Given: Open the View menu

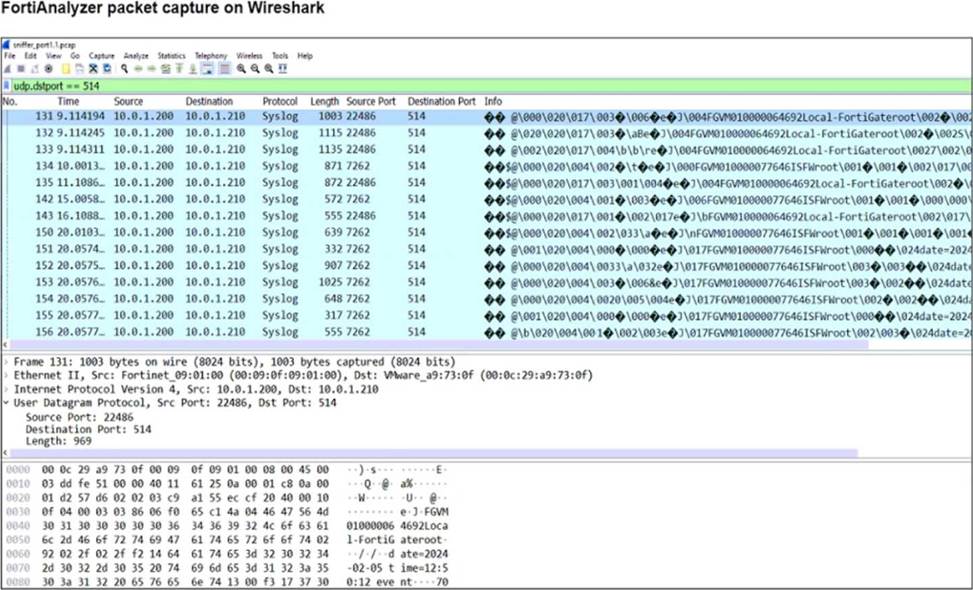Looking at the screenshot, I should pos(53,56).
